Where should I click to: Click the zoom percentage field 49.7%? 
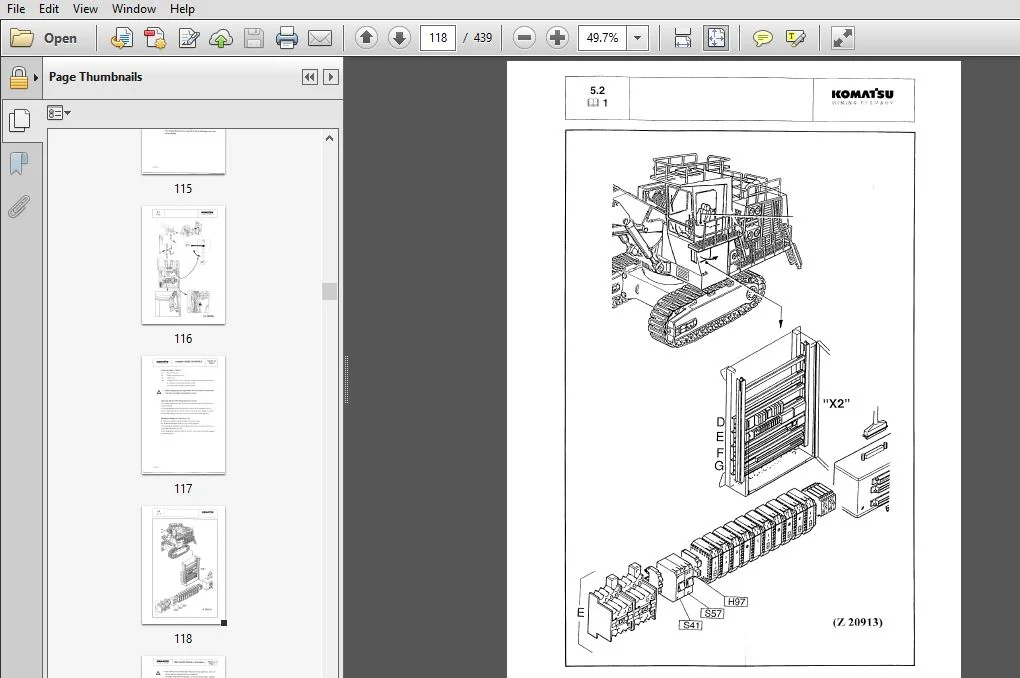pyautogui.click(x=602, y=38)
